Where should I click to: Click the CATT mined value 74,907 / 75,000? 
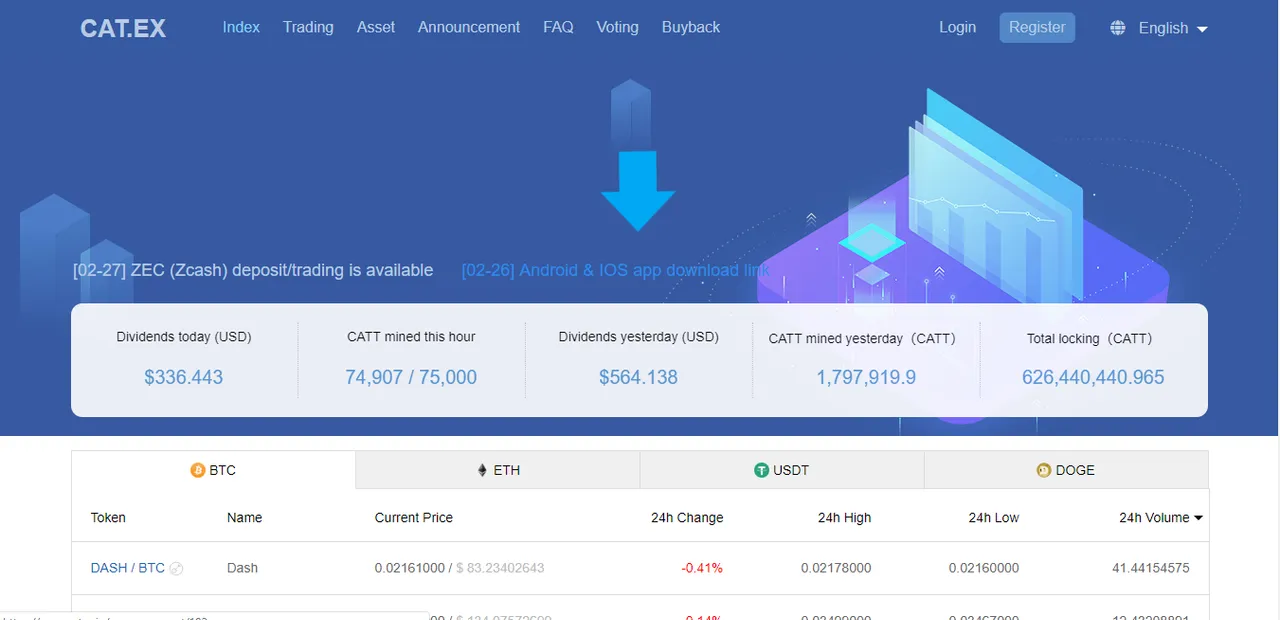tap(411, 377)
